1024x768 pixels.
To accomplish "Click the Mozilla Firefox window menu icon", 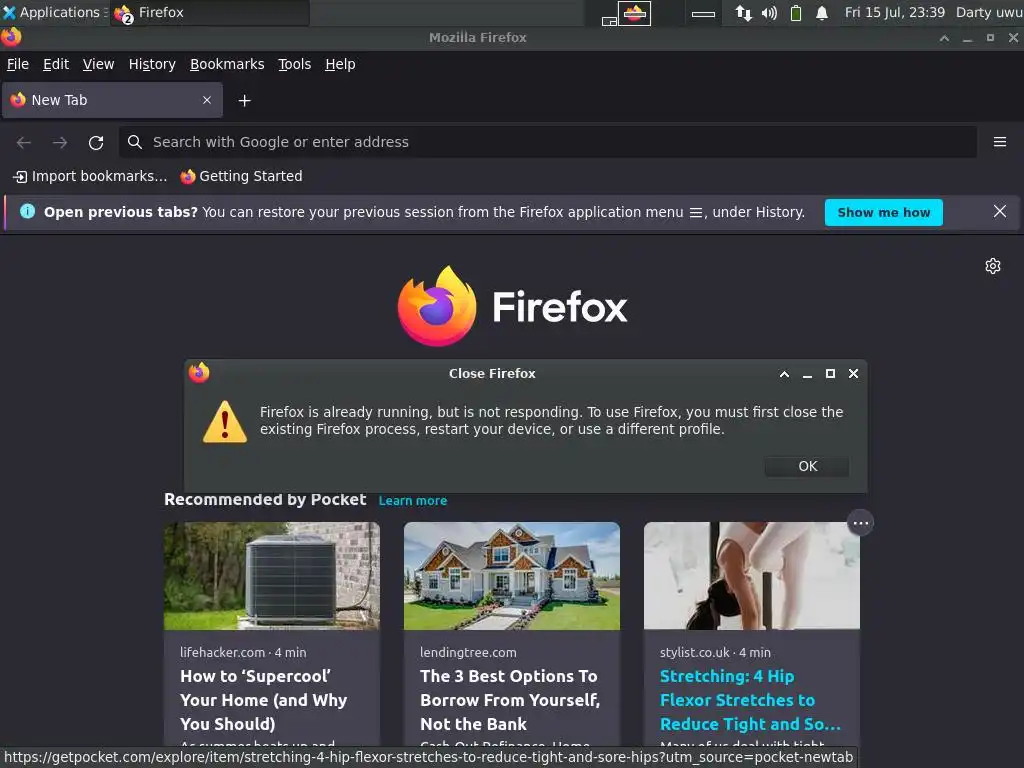I will coord(11,37).
